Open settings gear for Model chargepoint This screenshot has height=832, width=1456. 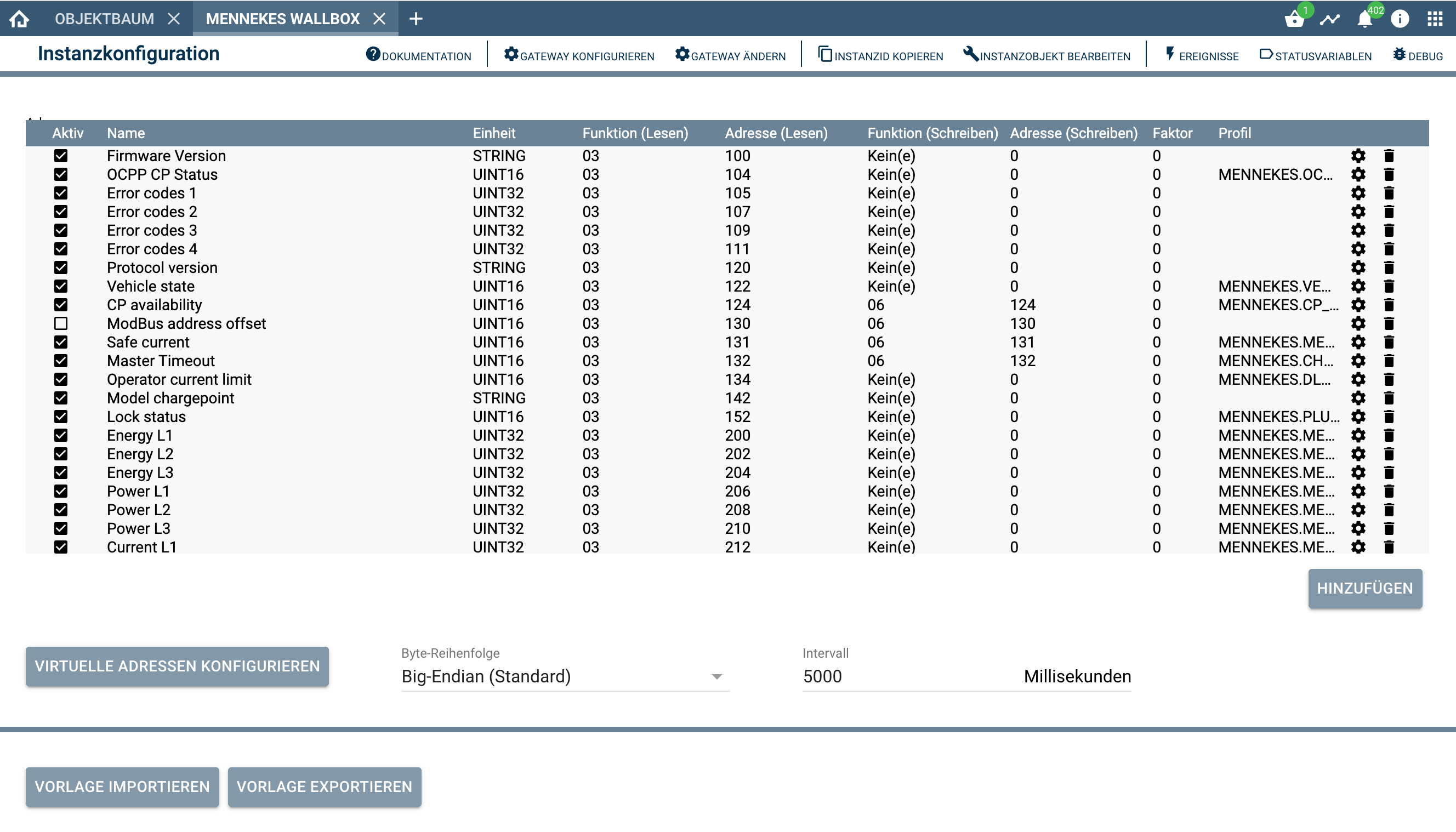[x=1358, y=398]
